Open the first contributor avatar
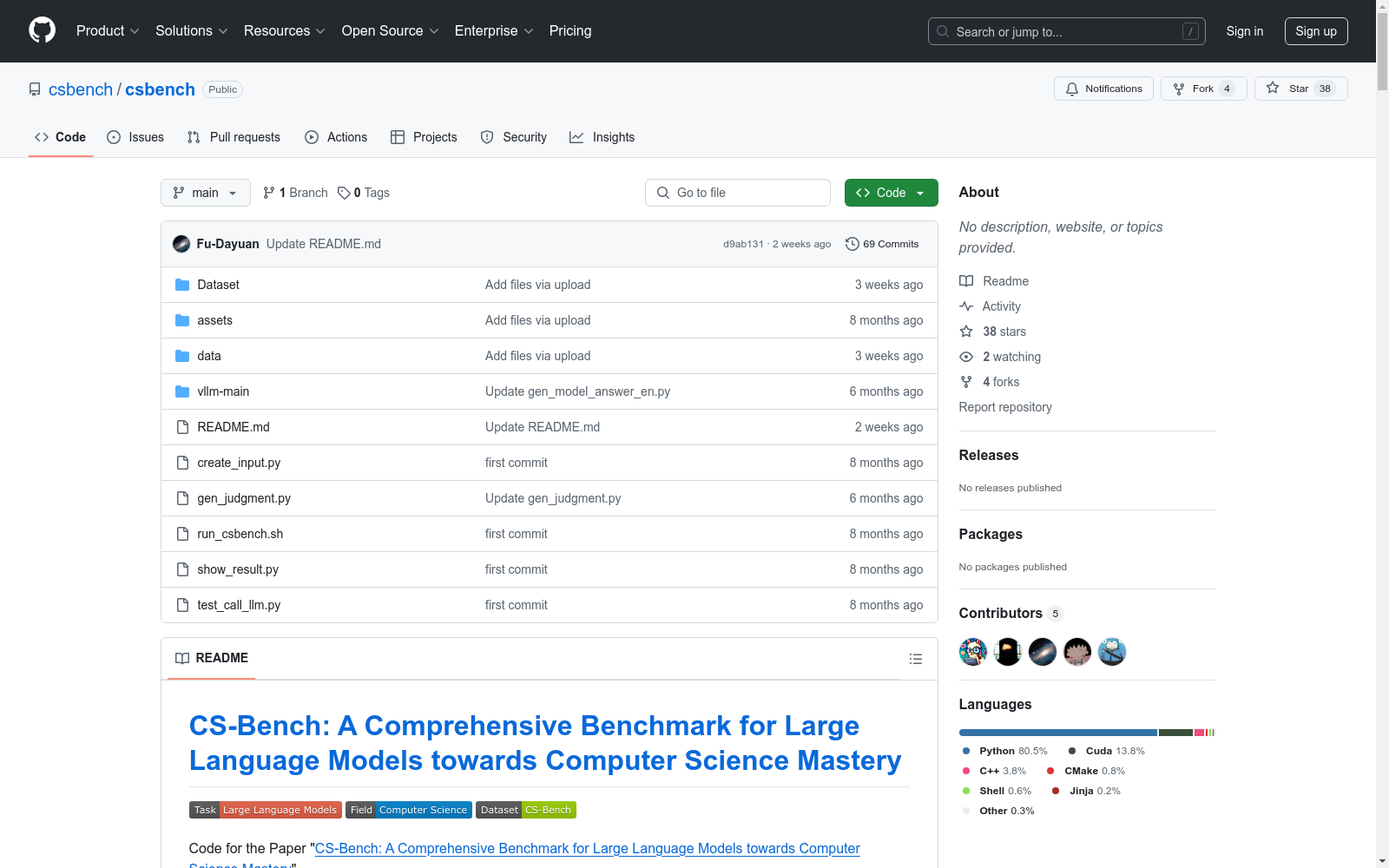 973,652
